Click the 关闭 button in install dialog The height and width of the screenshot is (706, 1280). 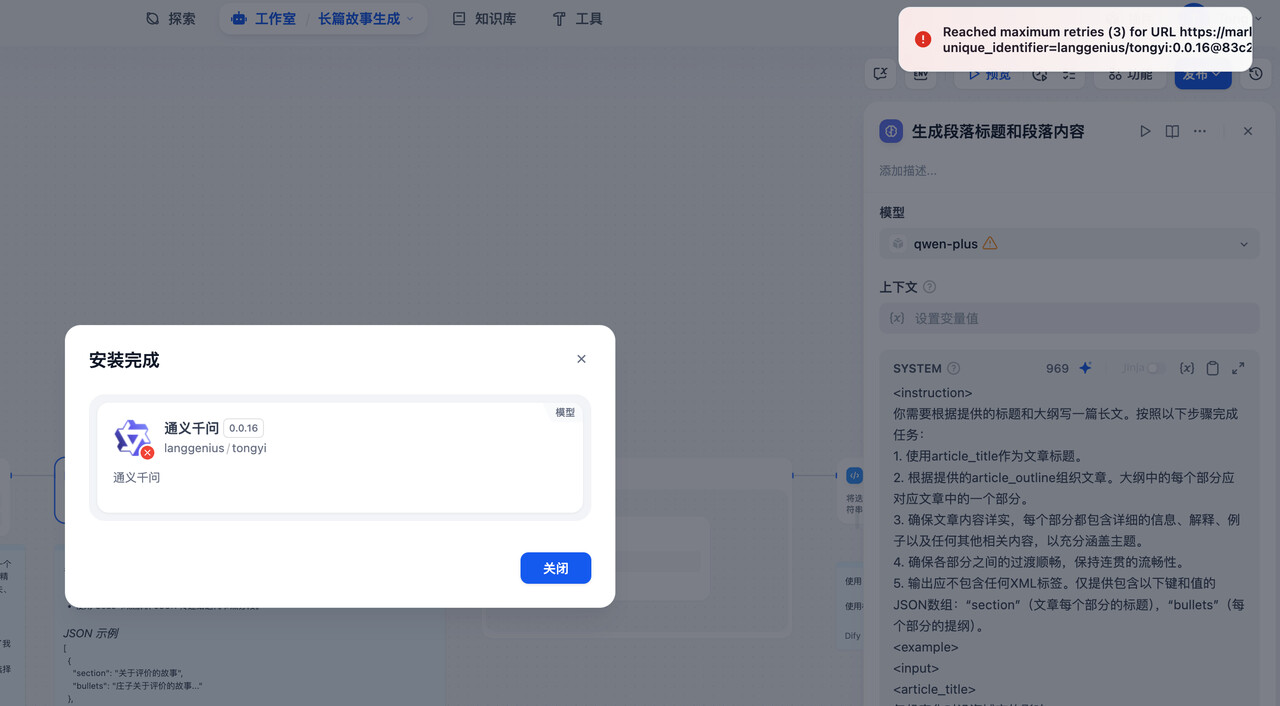click(555, 568)
